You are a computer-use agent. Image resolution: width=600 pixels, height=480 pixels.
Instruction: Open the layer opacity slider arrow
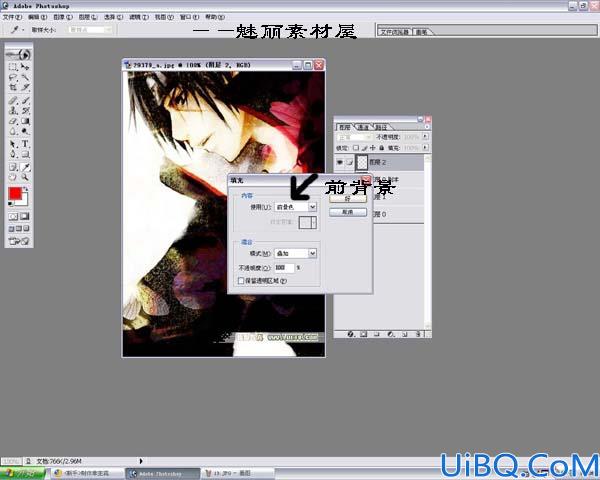pyautogui.click(x=425, y=137)
